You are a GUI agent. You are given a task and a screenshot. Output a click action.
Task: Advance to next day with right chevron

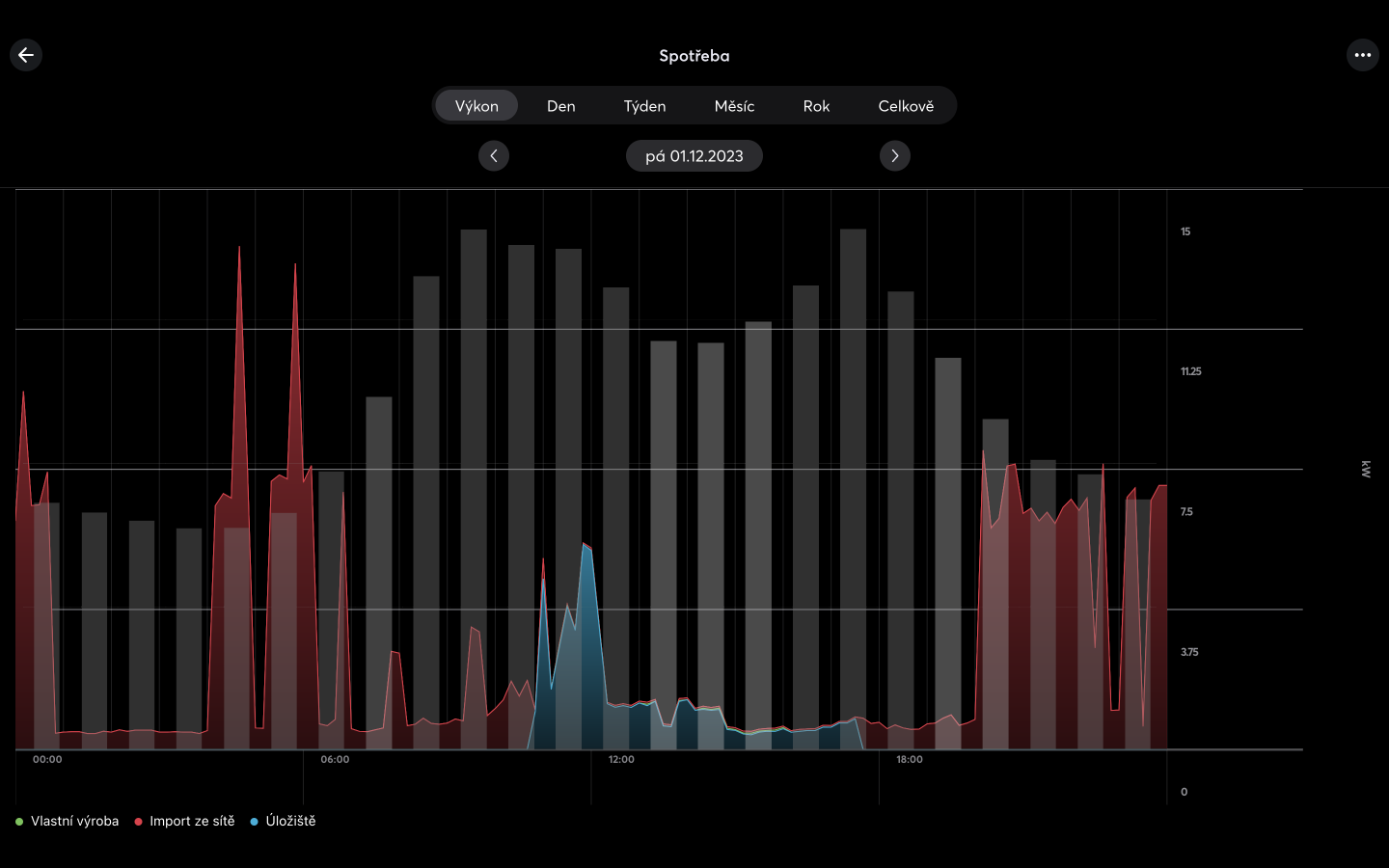[894, 156]
